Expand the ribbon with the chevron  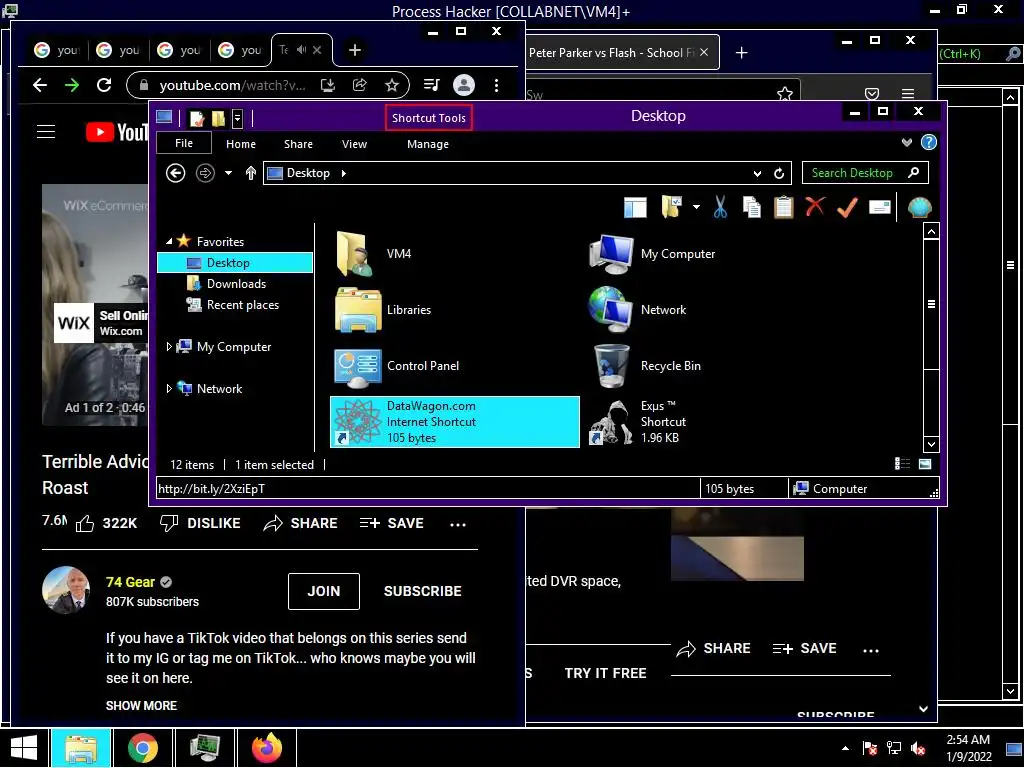point(906,142)
